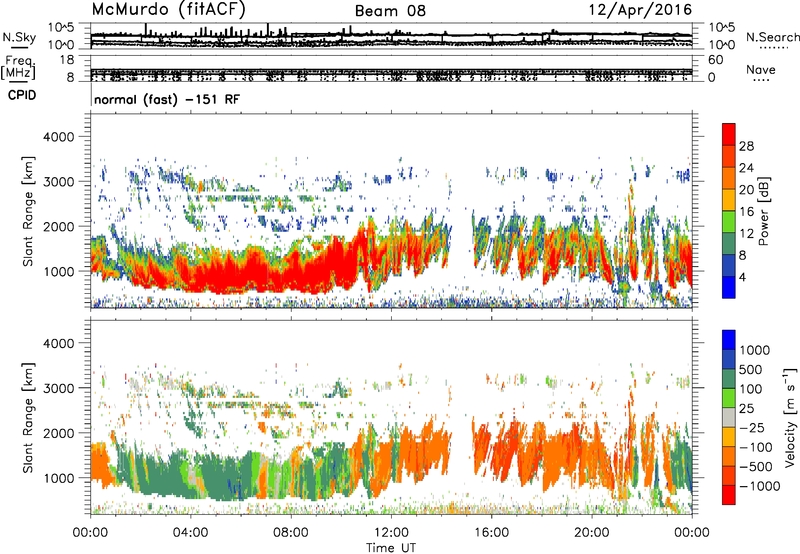This screenshot has height=554, width=800.
Task: Click the -1000 tick on the velocity colorbar
Action: pyautogui.click(x=759, y=486)
